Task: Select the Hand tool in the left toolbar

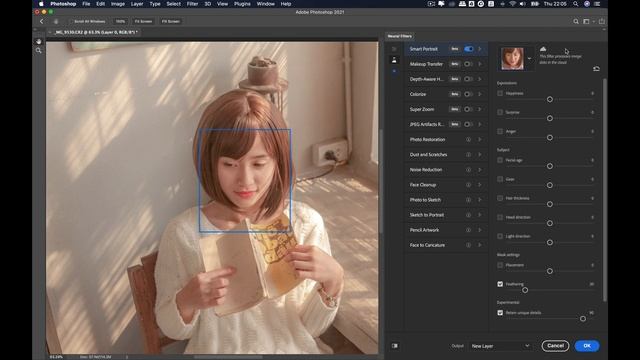Action: pyautogui.click(x=38, y=41)
